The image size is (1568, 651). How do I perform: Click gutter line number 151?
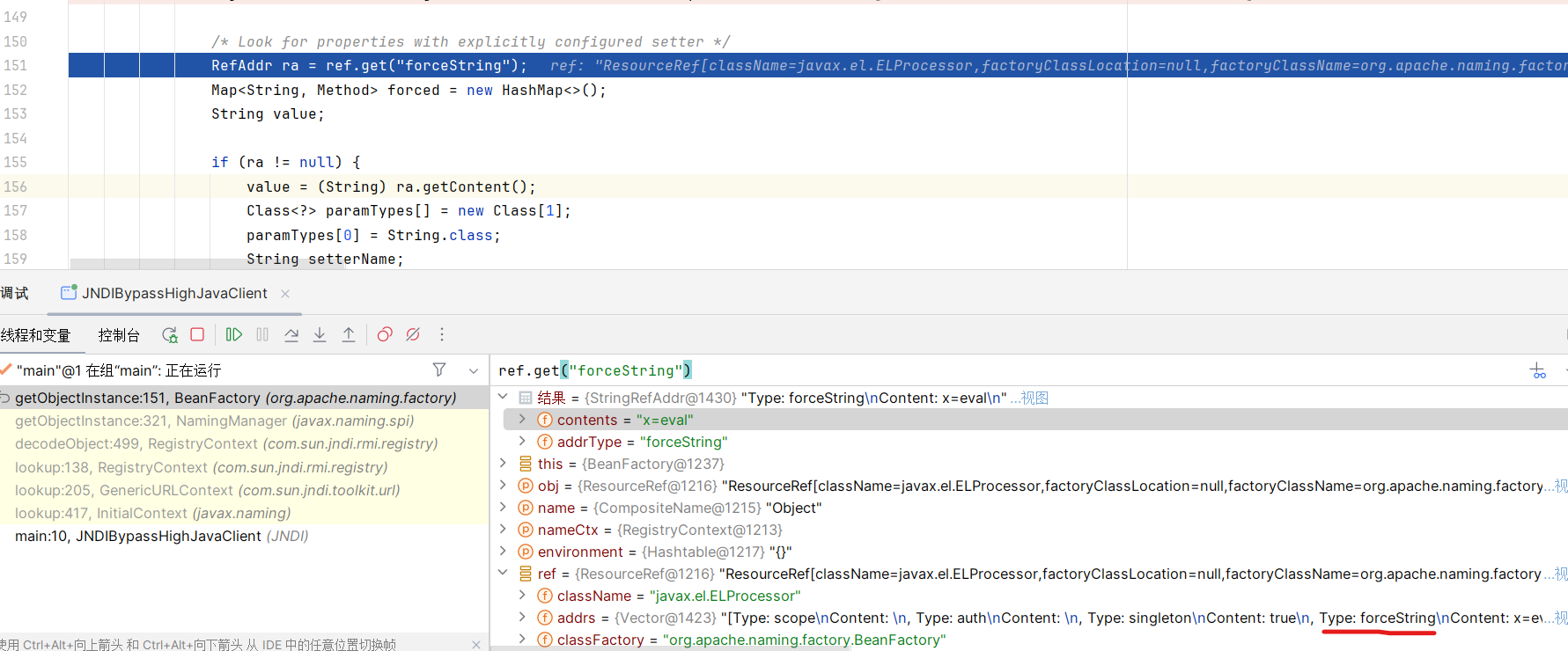pyautogui.click(x=16, y=65)
